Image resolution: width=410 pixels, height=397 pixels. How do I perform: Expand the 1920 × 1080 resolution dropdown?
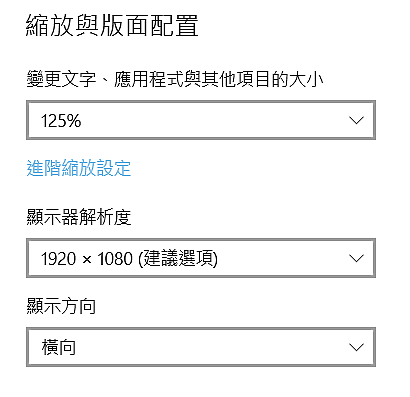click(x=201, y=258)
